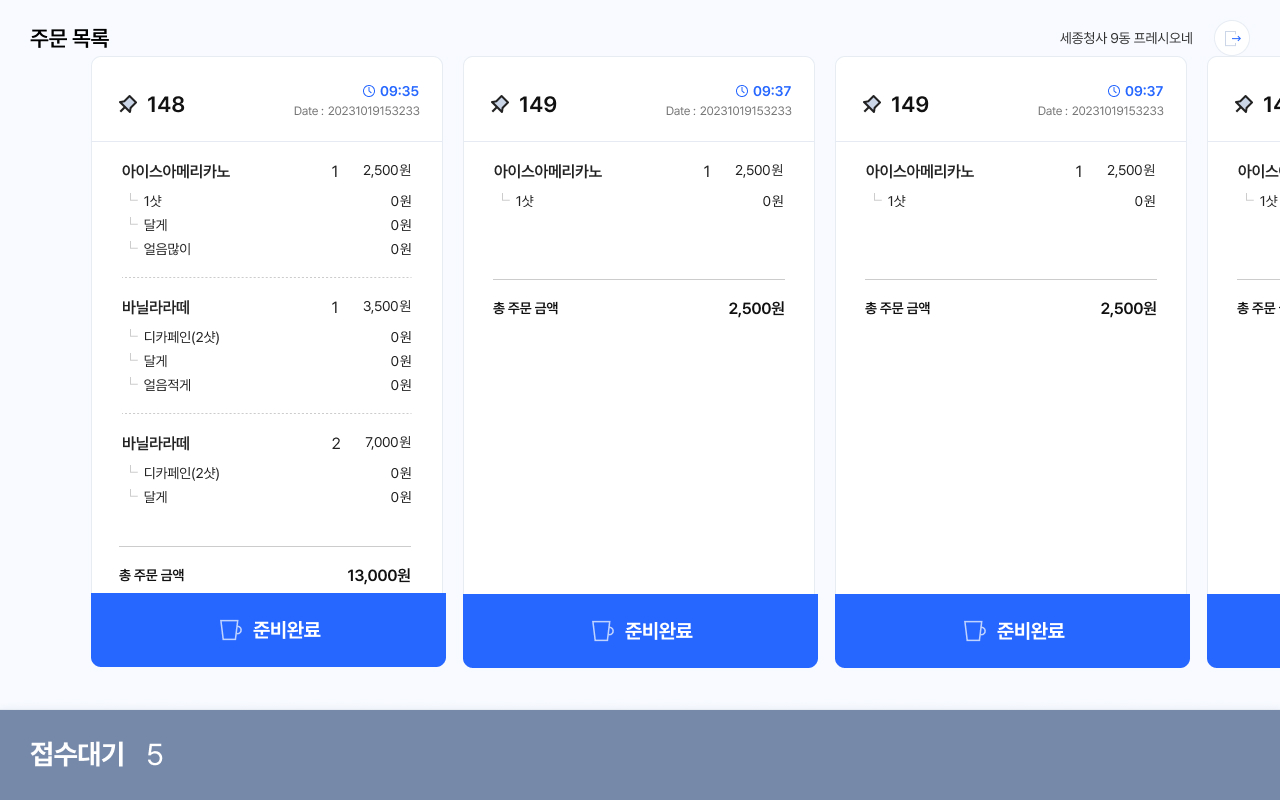Click the 09:35 time on order 148
The height and width of the screenshot is (800, 1280).
(399, 91)
